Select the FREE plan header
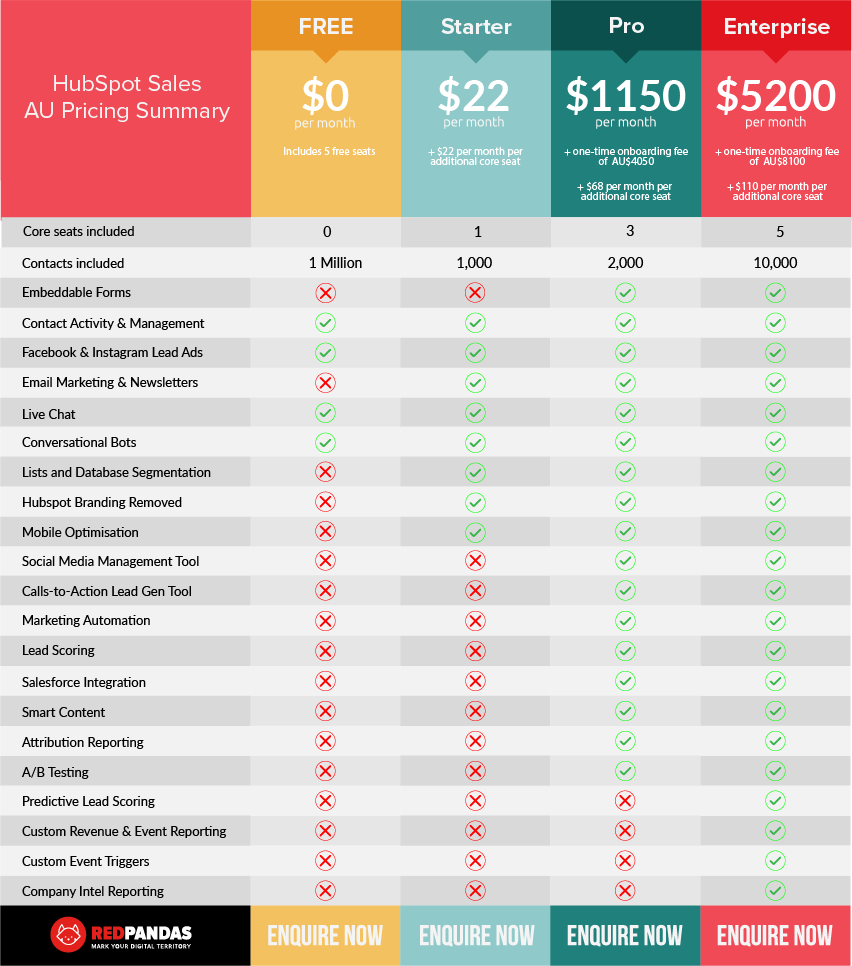The height and width of the screenshot is (966, 852). click(326, 26)
